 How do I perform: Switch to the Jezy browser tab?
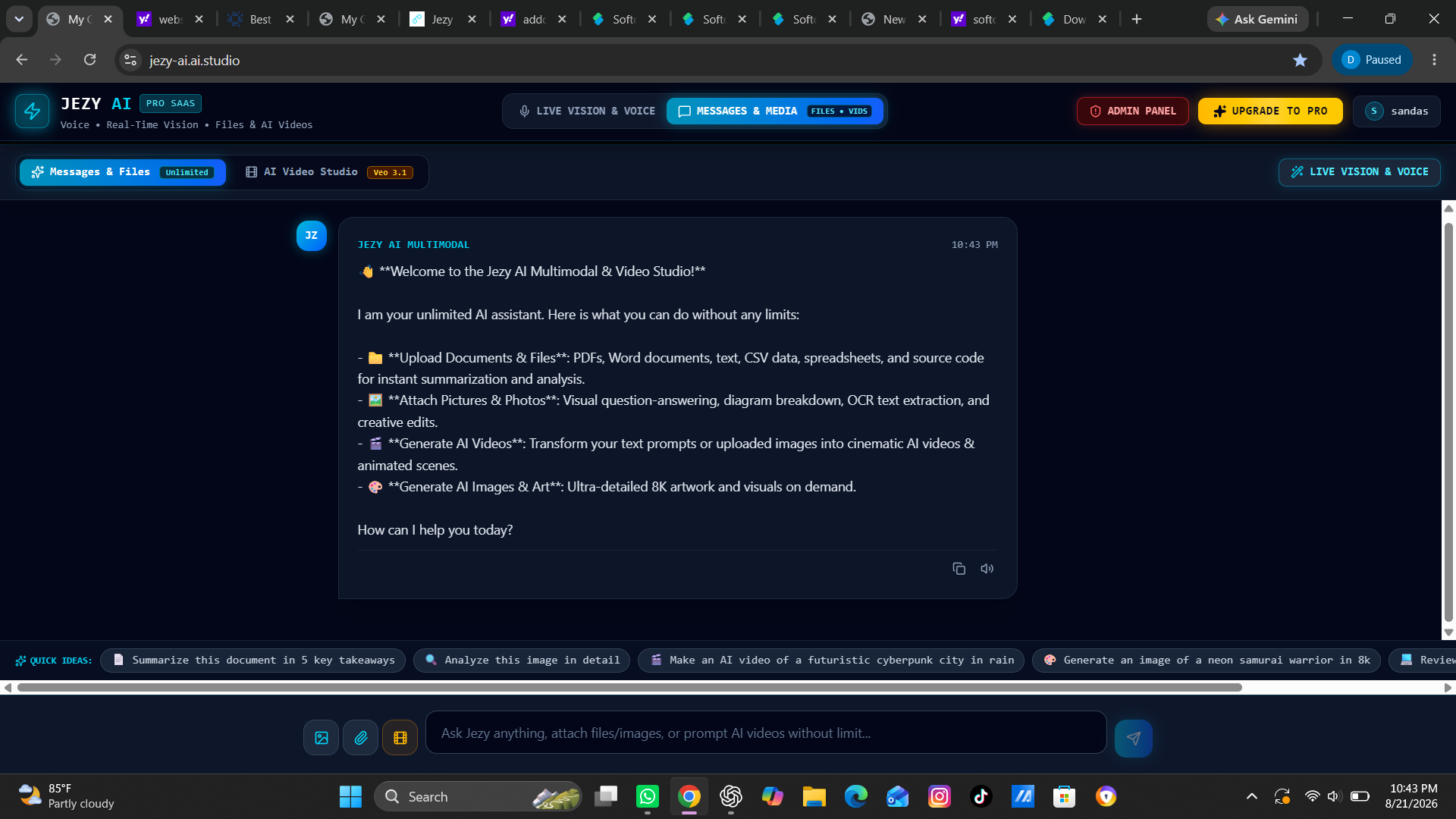(441, 19)
